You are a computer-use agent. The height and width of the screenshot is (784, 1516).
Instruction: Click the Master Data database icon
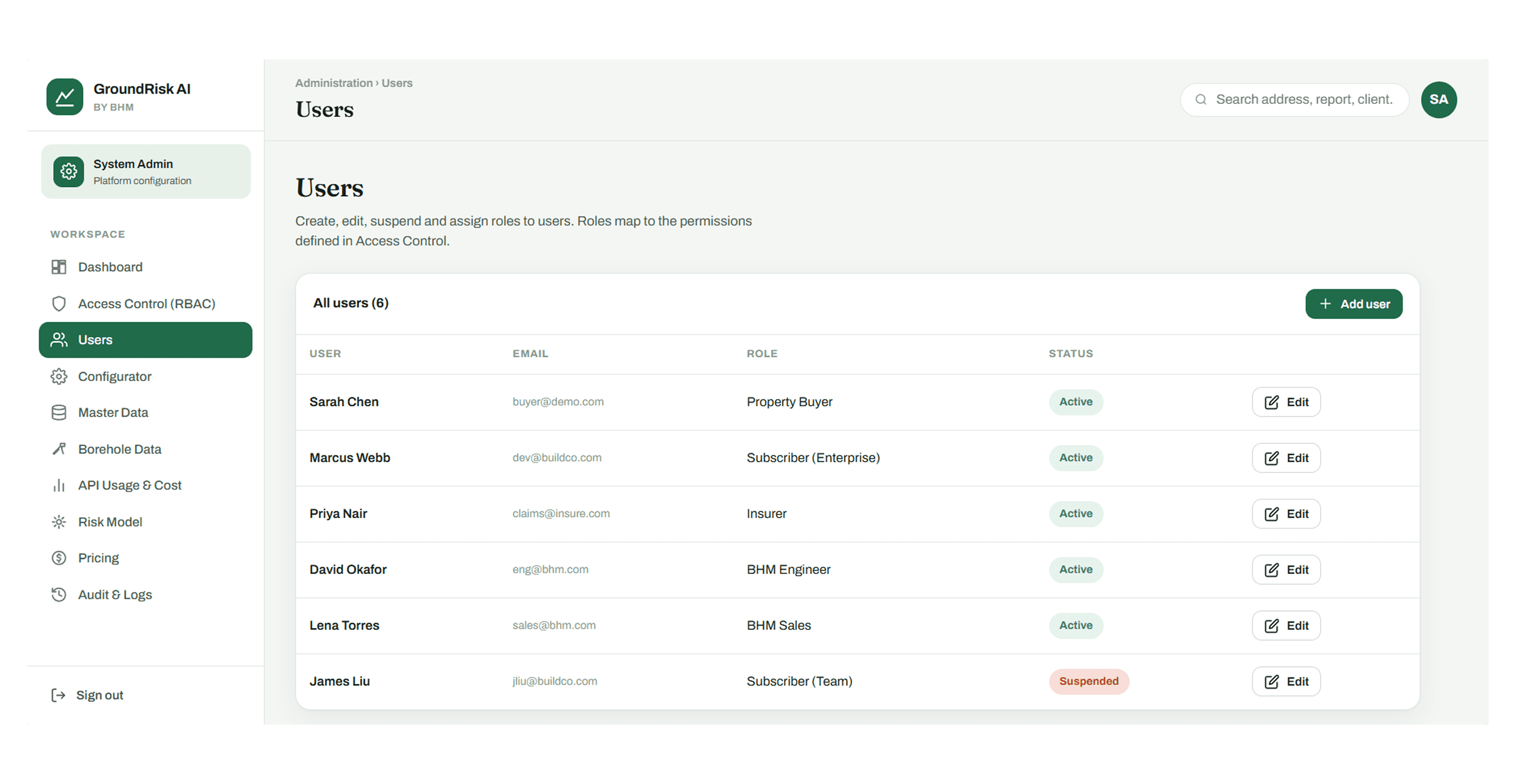point(59,413)
